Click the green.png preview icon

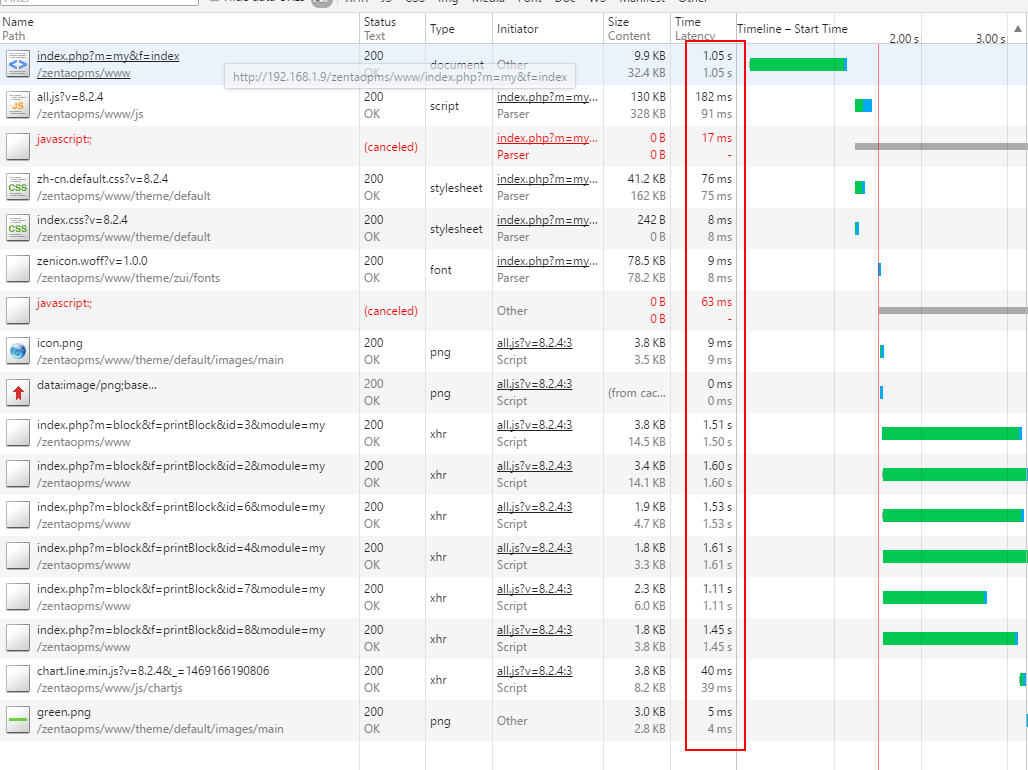[x=18, y=720]
